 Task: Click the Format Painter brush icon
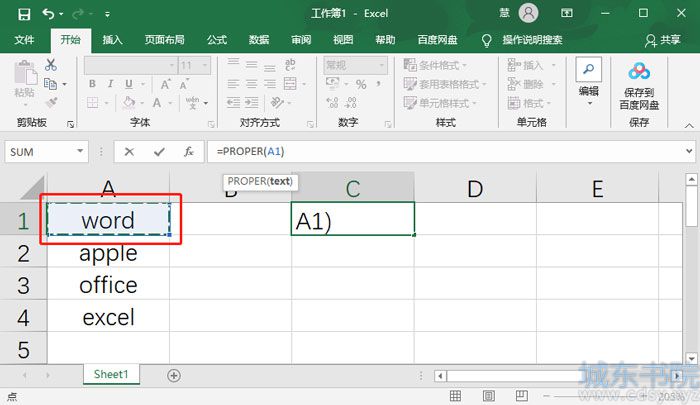coord(51,103)
